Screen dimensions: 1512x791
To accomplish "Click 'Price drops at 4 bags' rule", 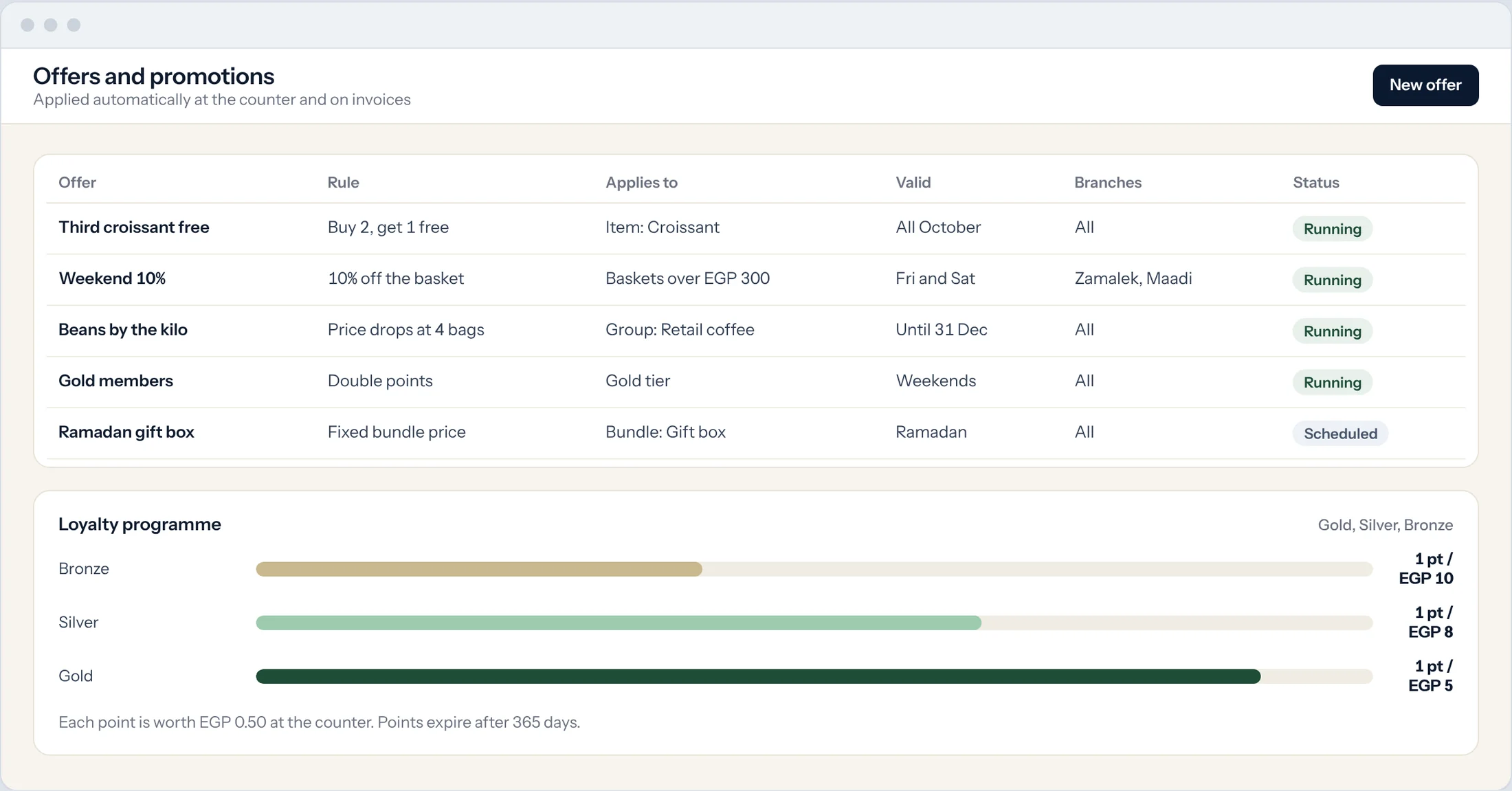I will coord(405,330).
